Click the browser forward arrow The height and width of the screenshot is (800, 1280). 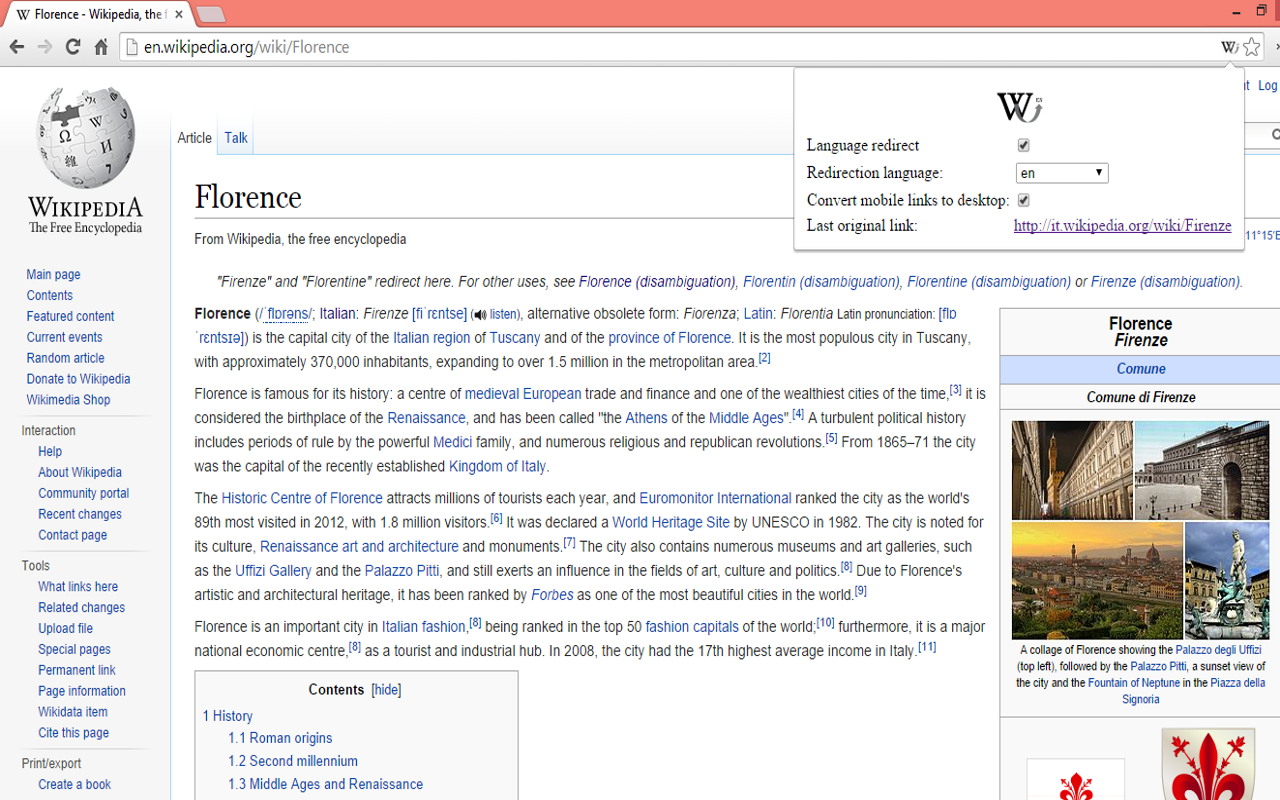point(45,47)
